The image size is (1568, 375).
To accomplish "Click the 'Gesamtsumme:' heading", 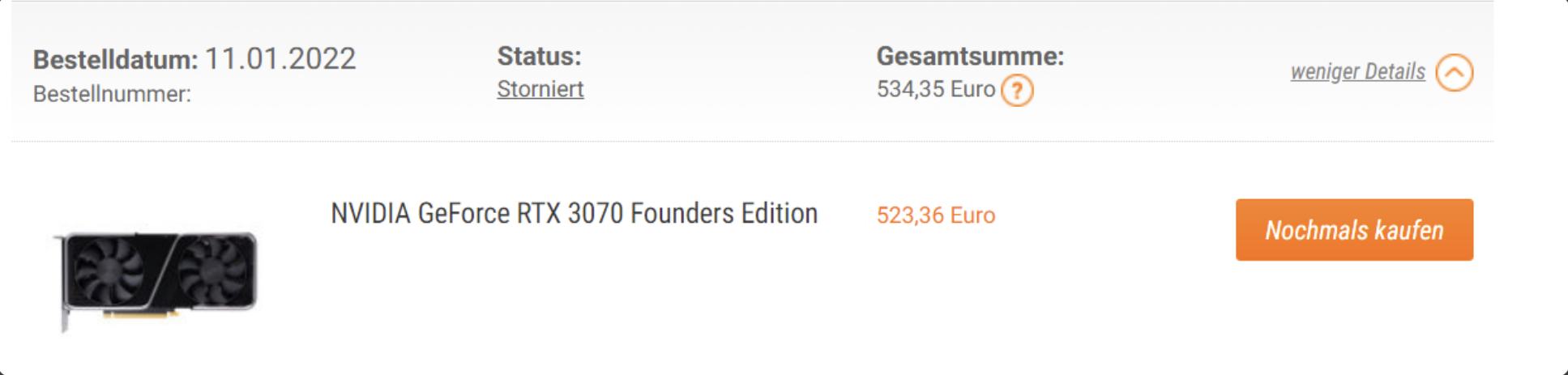I will coord(969,57).
